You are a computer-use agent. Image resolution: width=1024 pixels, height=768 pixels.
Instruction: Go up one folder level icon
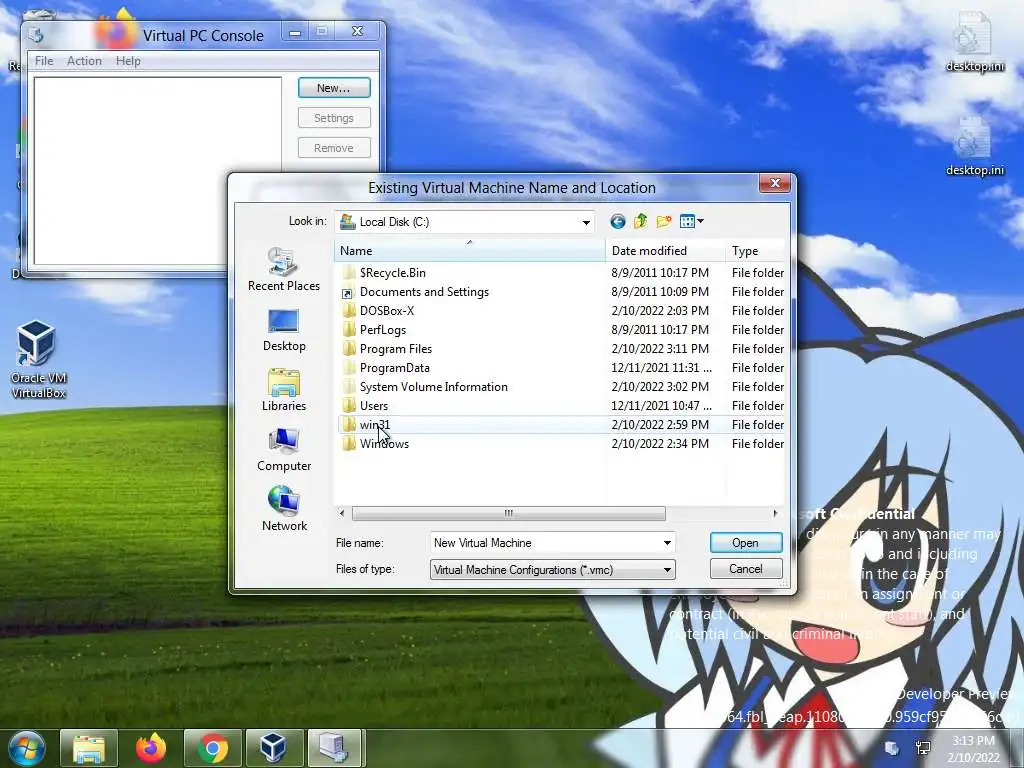click(x=641, y=221)
